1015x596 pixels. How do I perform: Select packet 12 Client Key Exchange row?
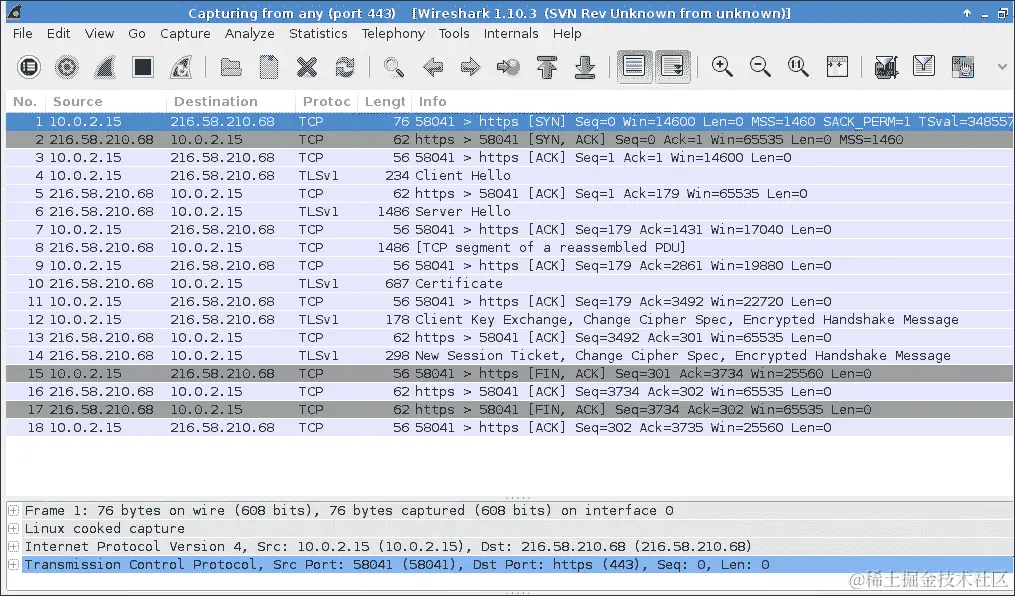pos(509,320)
